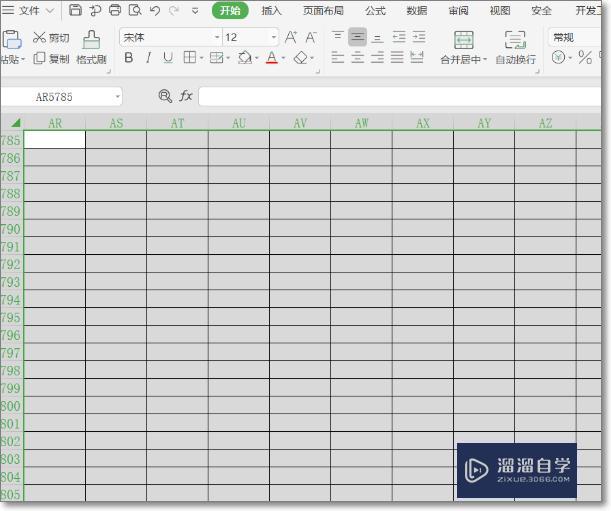611x511 pixels.
Task: Open the 页面布局 tab
Action: pyautogui.click(x=323, y=11)
